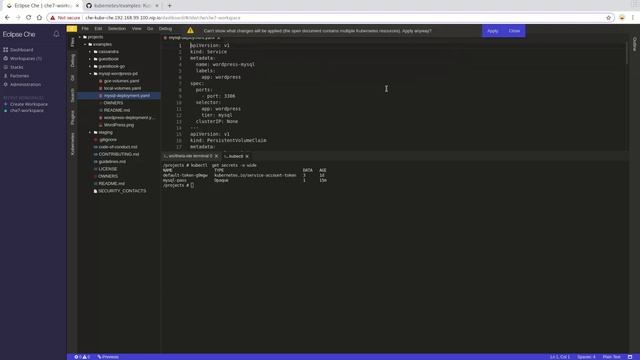Switch to the Git side panel tab
This screenshot has width=640, height=360.
73,78
